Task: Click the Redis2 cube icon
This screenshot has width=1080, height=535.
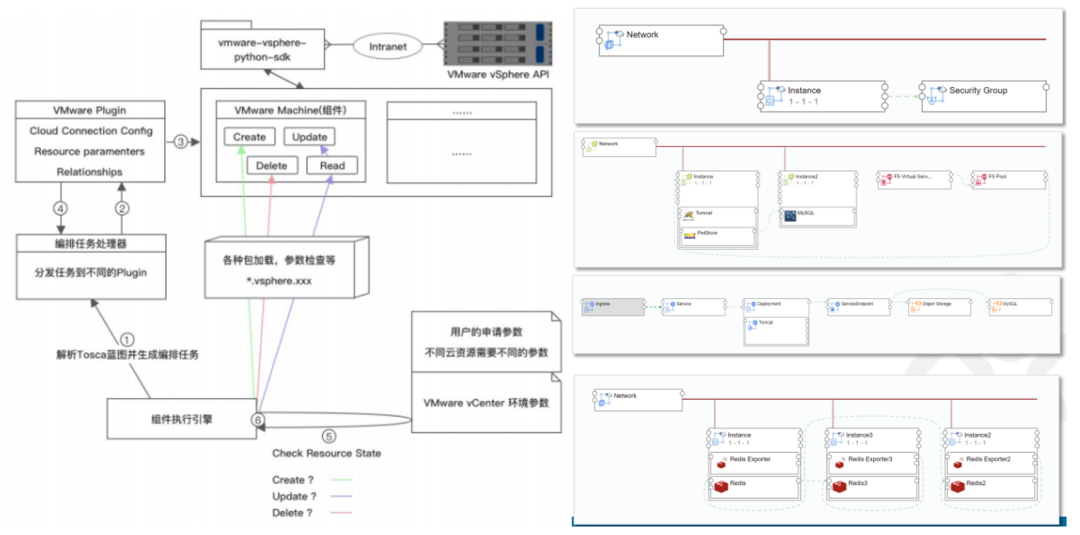Action: point(957,487)
